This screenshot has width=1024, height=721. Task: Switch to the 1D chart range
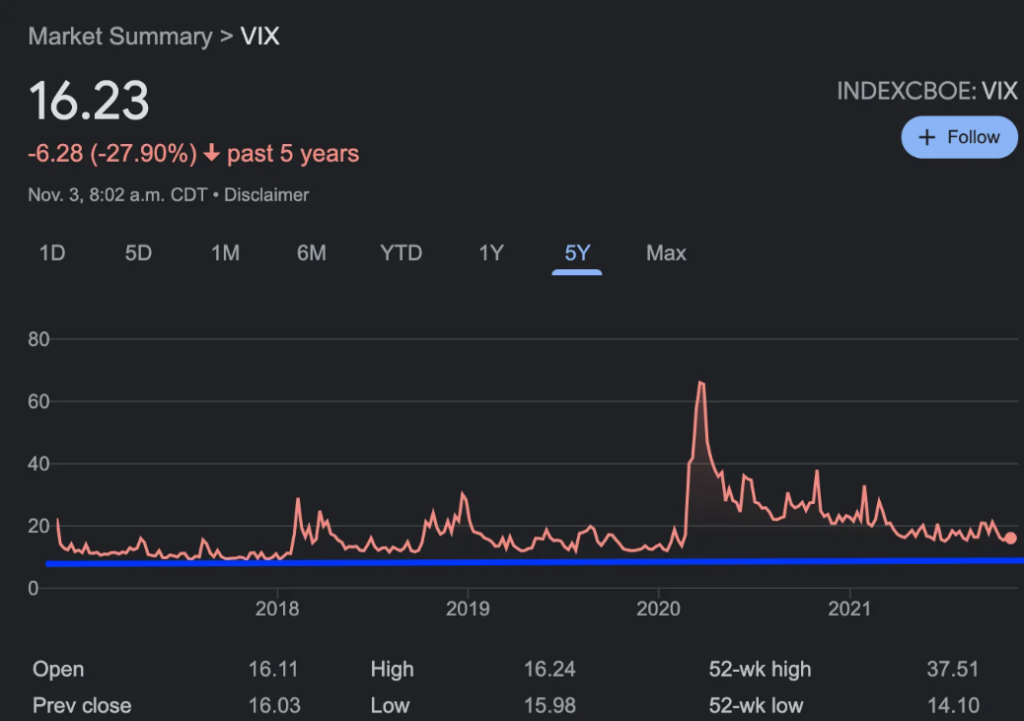pos(52,253)
